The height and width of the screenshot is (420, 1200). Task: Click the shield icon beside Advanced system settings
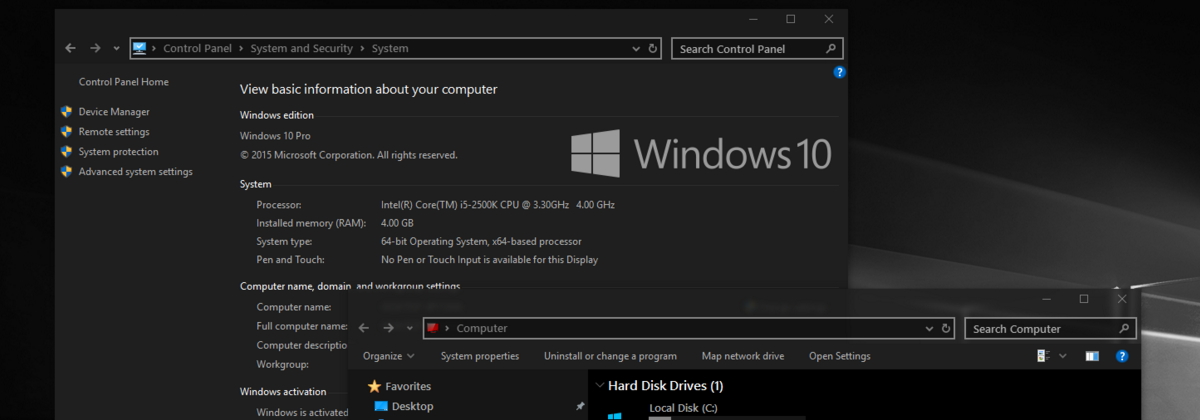66,172
